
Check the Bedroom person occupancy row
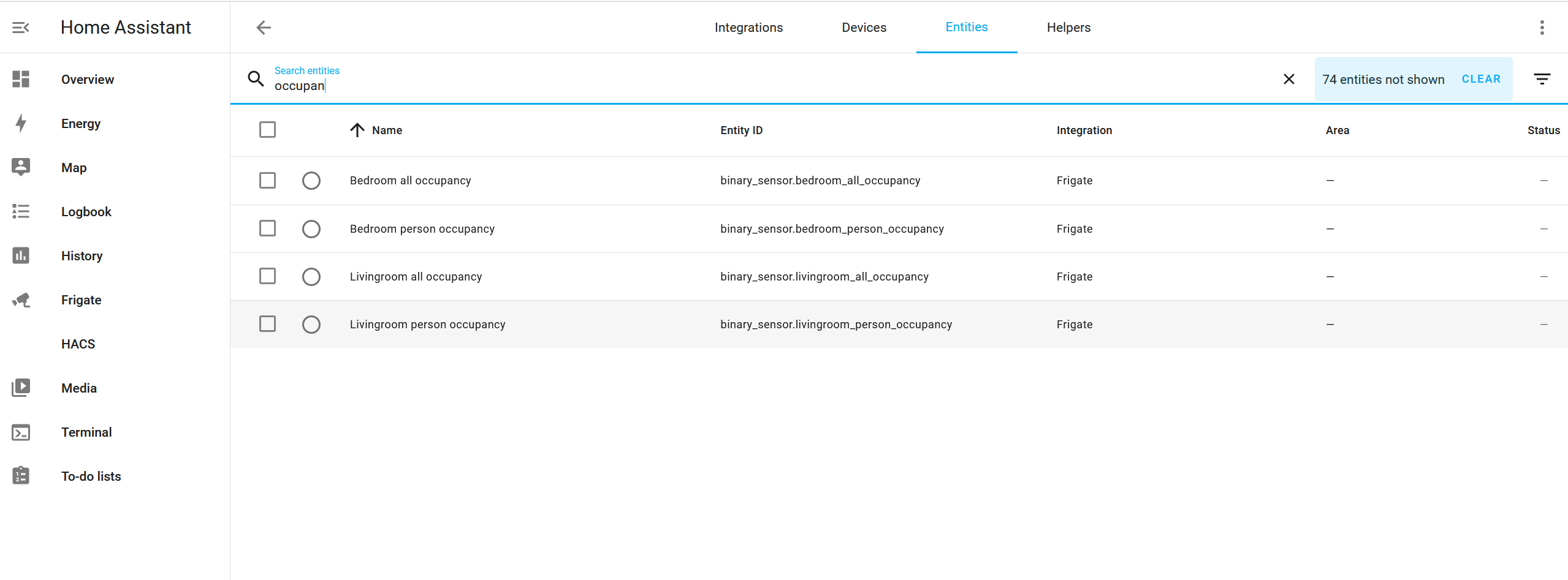[267, 228]
